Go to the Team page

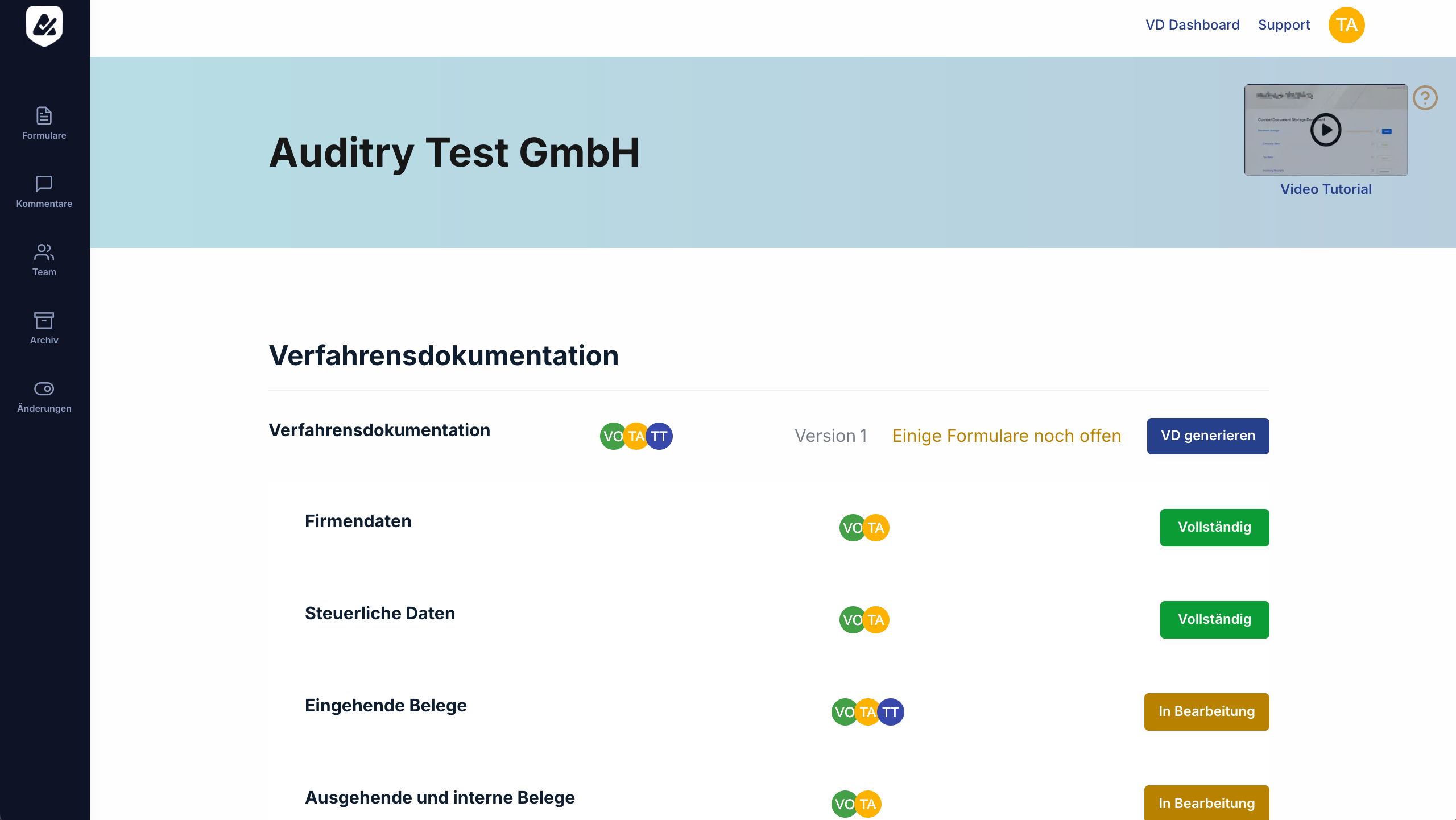[44, 260]
